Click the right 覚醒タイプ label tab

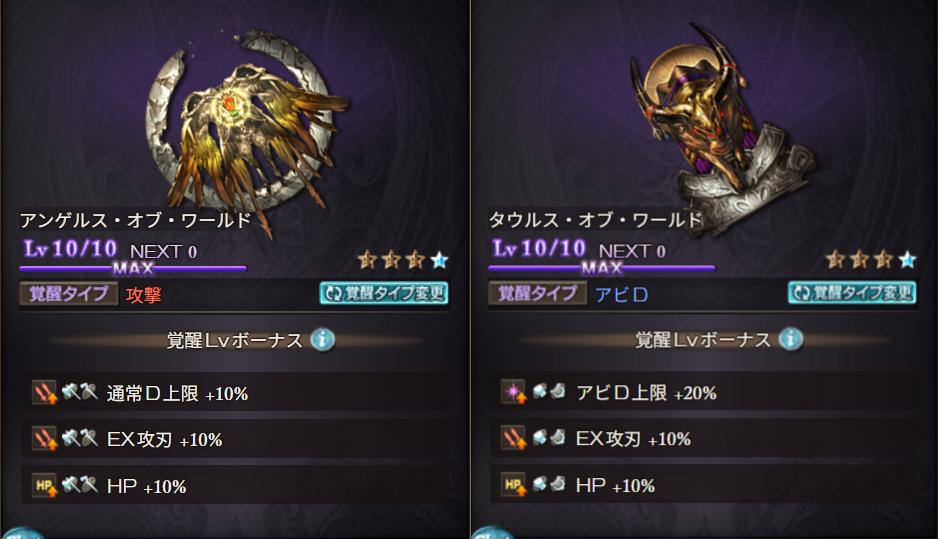(537, 293)
